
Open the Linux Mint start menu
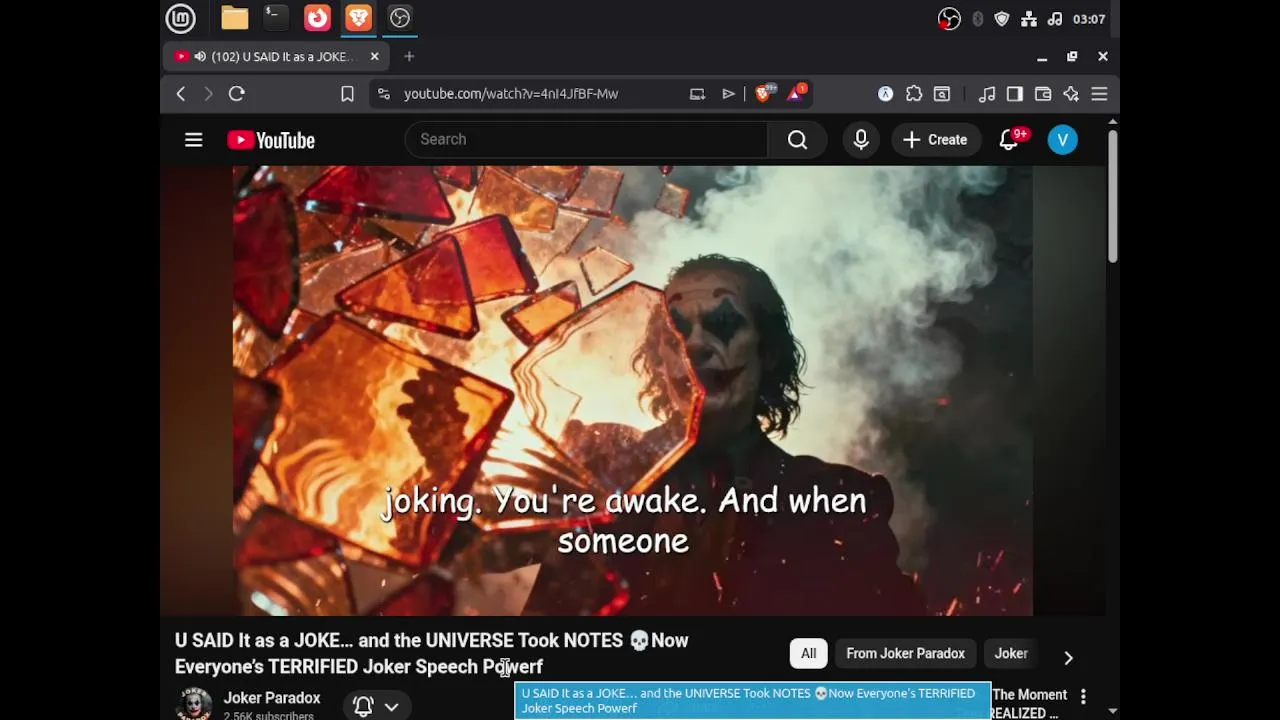click(x=181, y=18)
